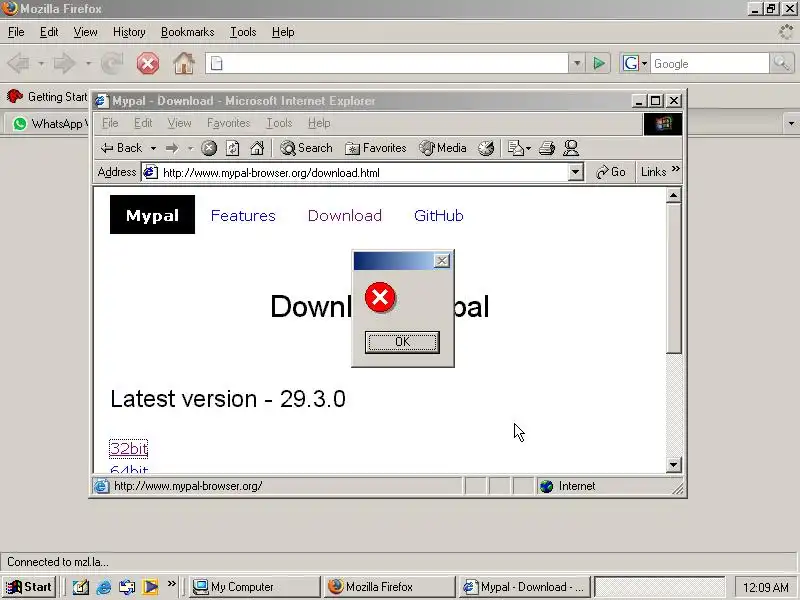Click page scrollbar up arrow
800x600 pixels.
click(673, 195)
